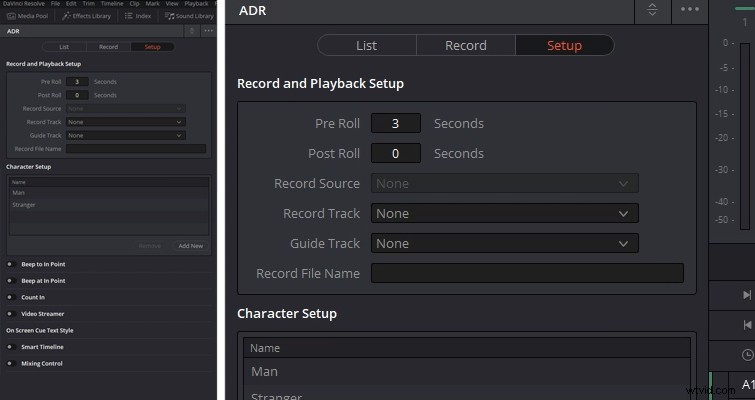This screenshot has height=400, width=755.
Task: Click the skip-to-next icon beside the meter
Action: pos(747,295)
